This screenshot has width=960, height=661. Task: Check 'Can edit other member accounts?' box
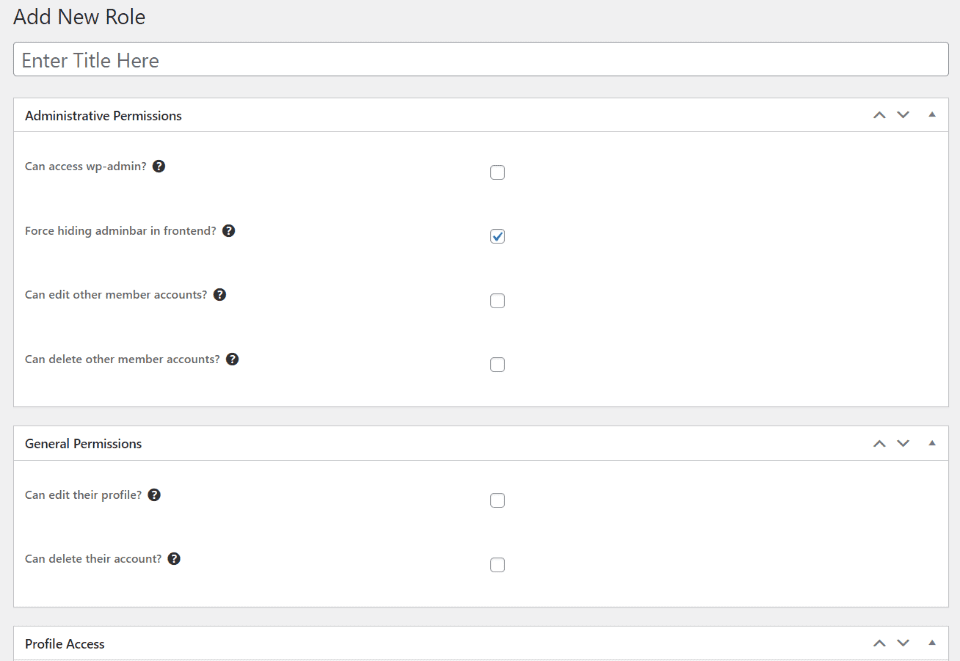click(497, 301)
